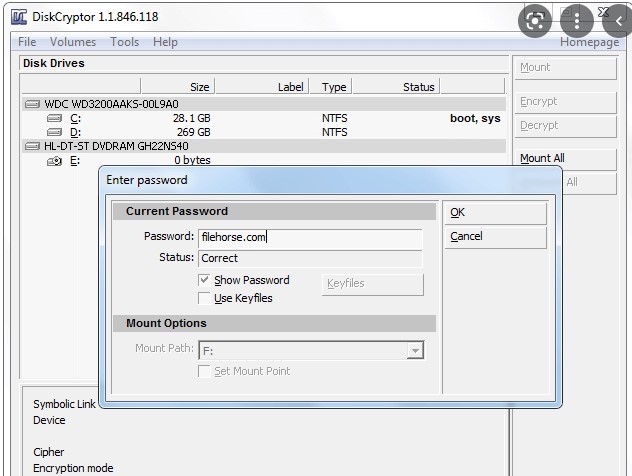The image size is (632, 476).
Task: Click the lens search overlay icon
Action: coord(535,21)
